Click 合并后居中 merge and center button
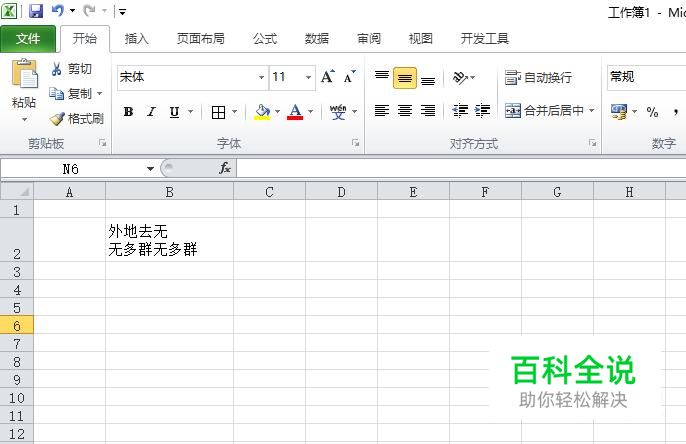 [544, 111]
